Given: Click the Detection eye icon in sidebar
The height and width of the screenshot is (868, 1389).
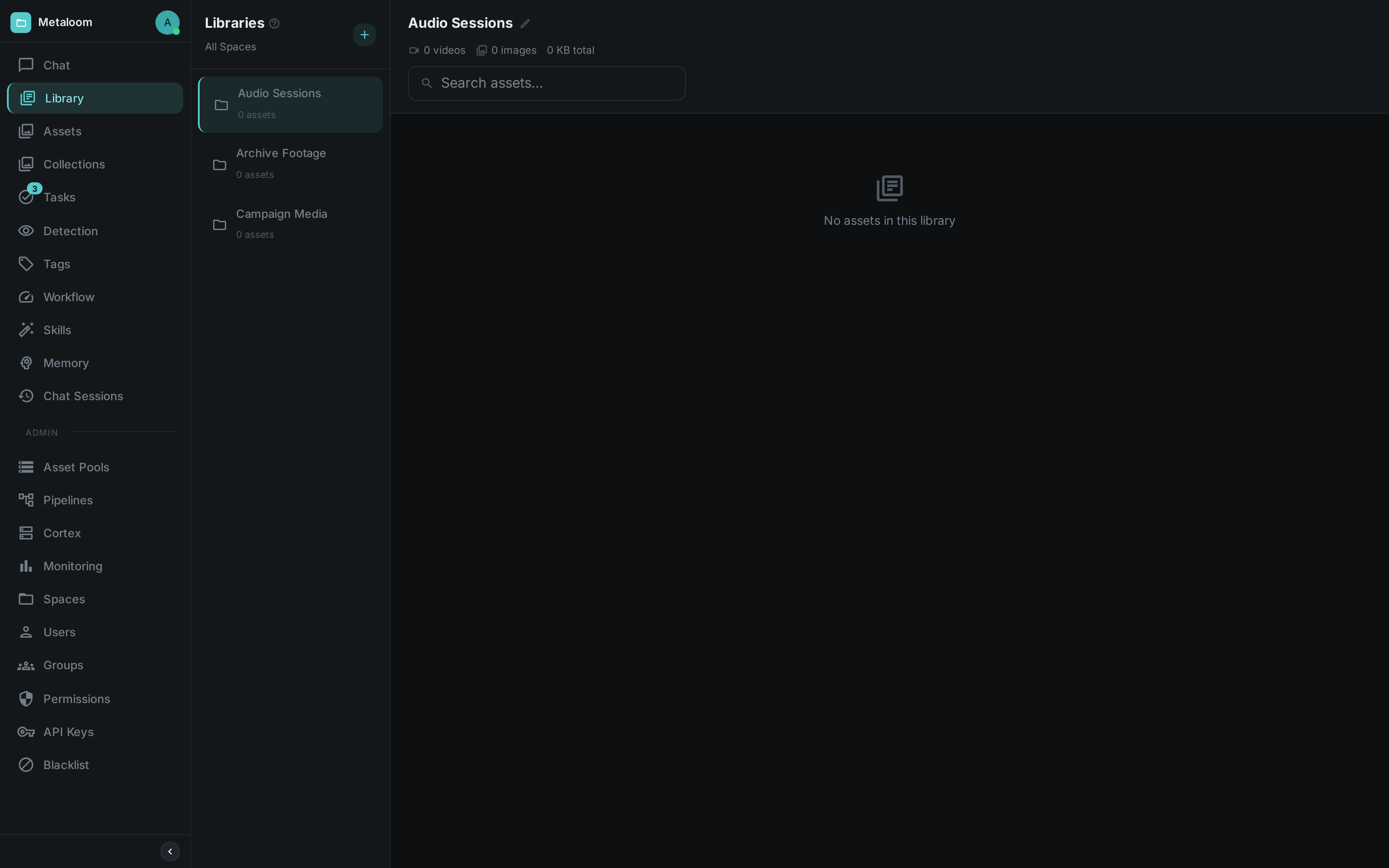Looking at the screenshot, I should 26,231.
